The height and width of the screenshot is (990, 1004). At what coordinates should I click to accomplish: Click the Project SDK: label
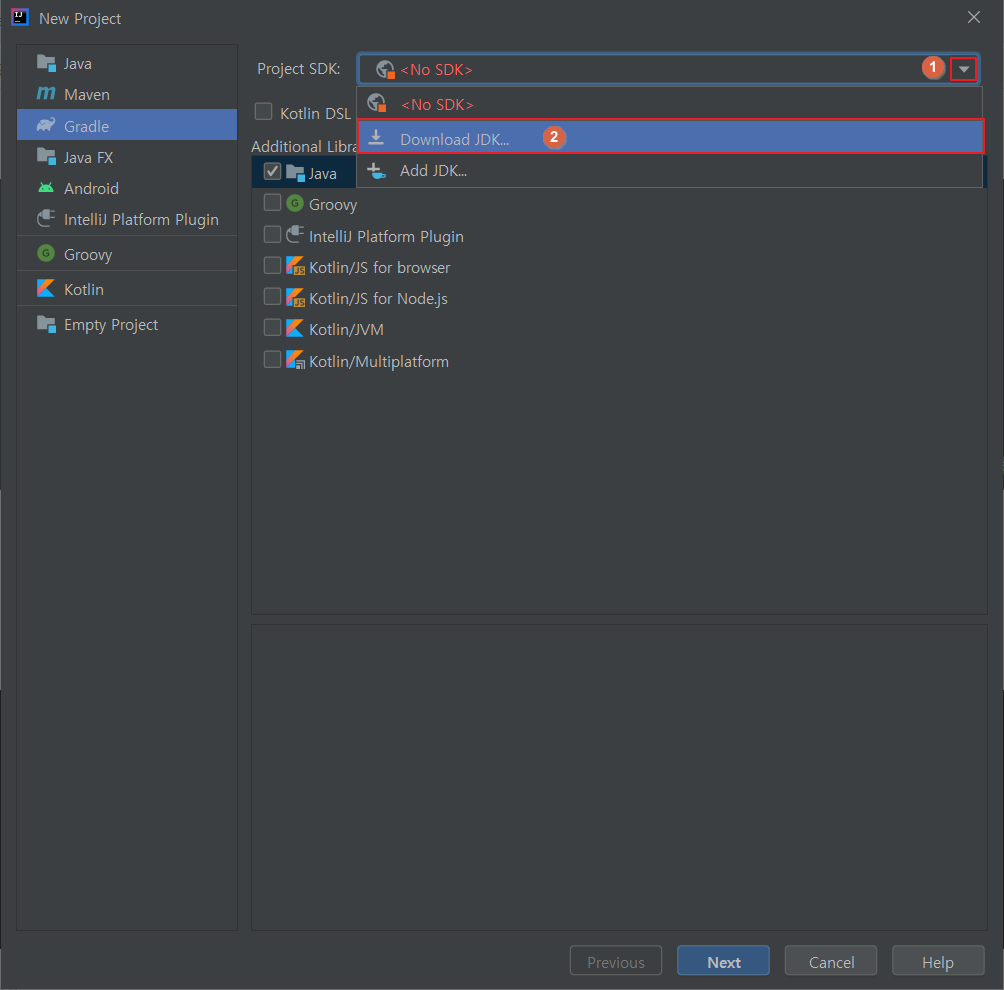tap(298, 69)
